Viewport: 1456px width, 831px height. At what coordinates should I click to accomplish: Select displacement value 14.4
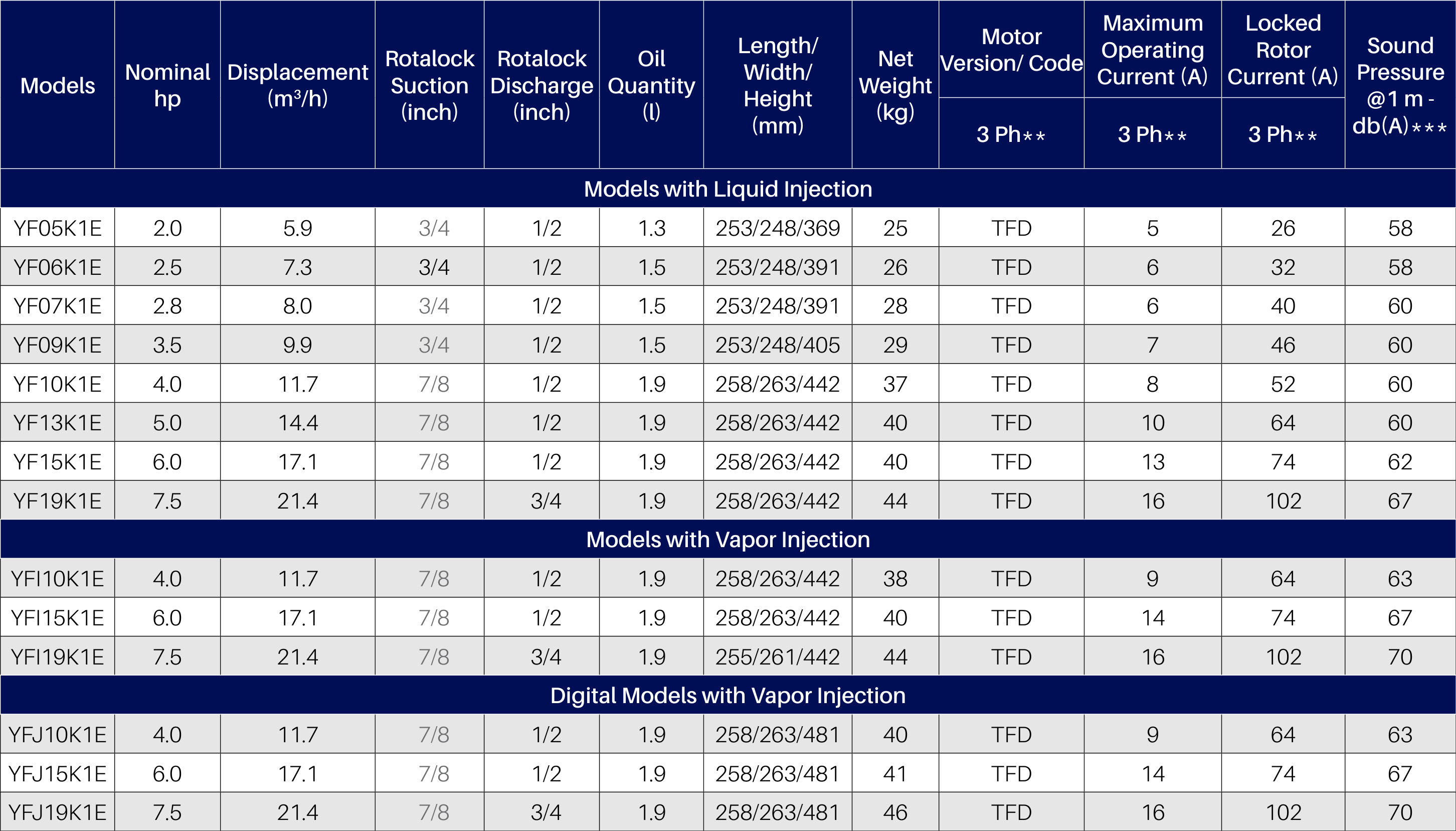click(x=297, y=423)
